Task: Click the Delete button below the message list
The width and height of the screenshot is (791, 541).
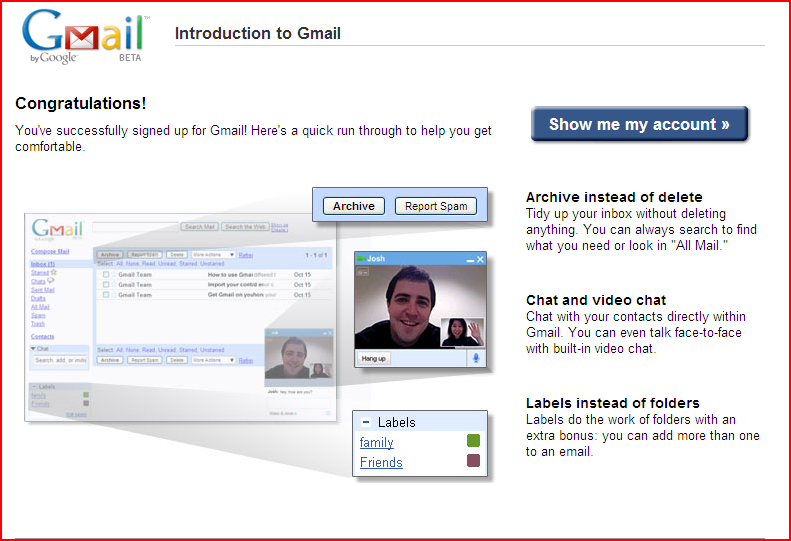Action: click(177, 360)
